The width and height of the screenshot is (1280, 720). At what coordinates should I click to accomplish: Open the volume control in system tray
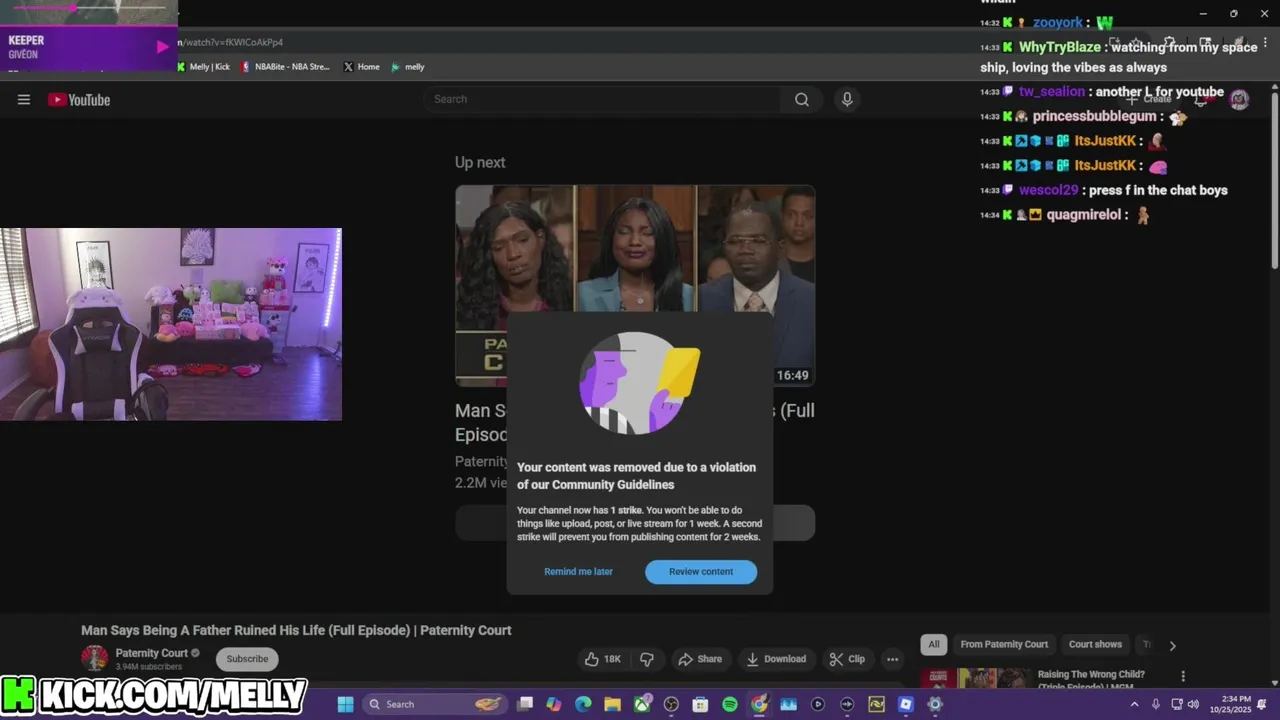1193,704
